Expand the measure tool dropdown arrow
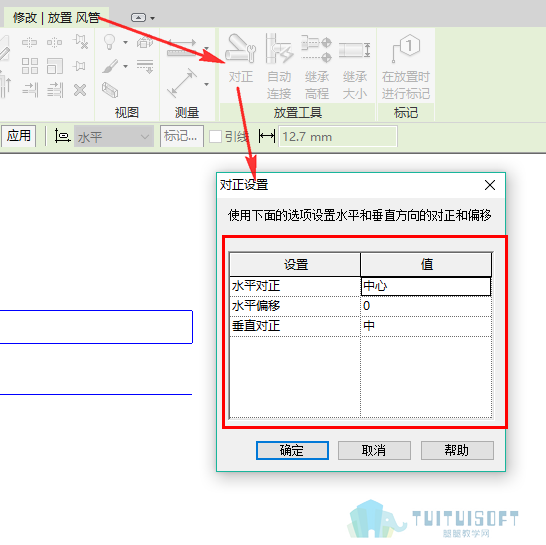 [206, 48]
